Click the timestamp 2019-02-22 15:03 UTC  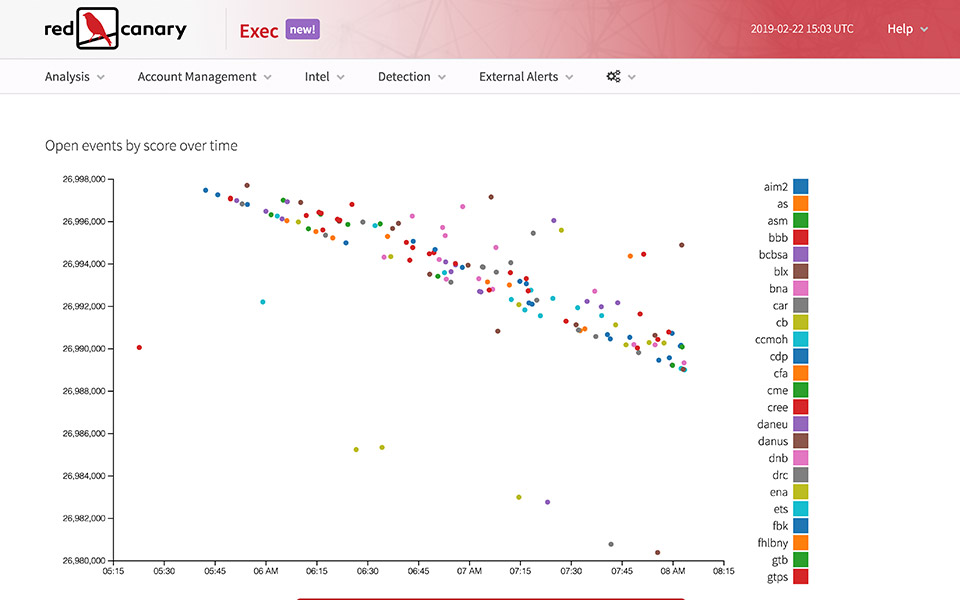[x=802, y=29]
